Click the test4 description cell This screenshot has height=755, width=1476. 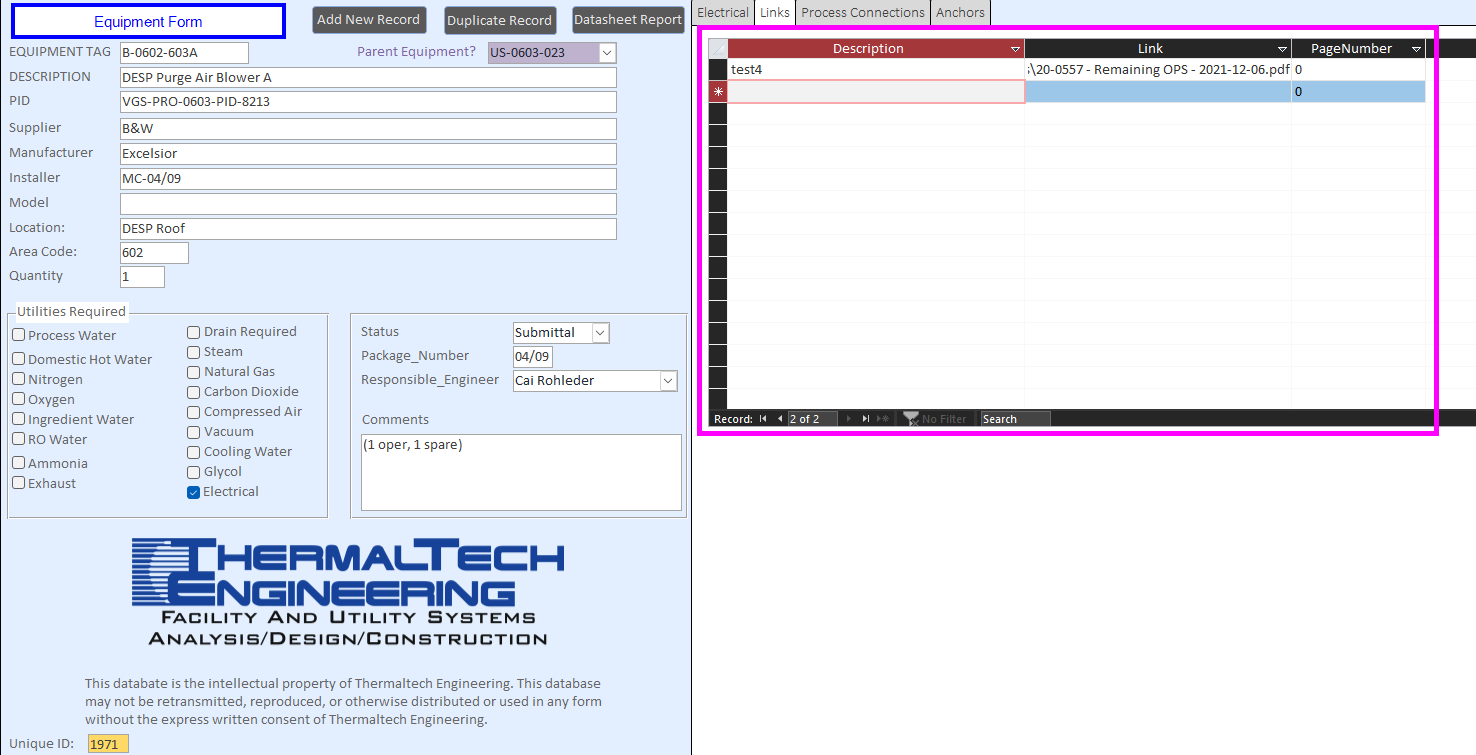click(876, 70)
